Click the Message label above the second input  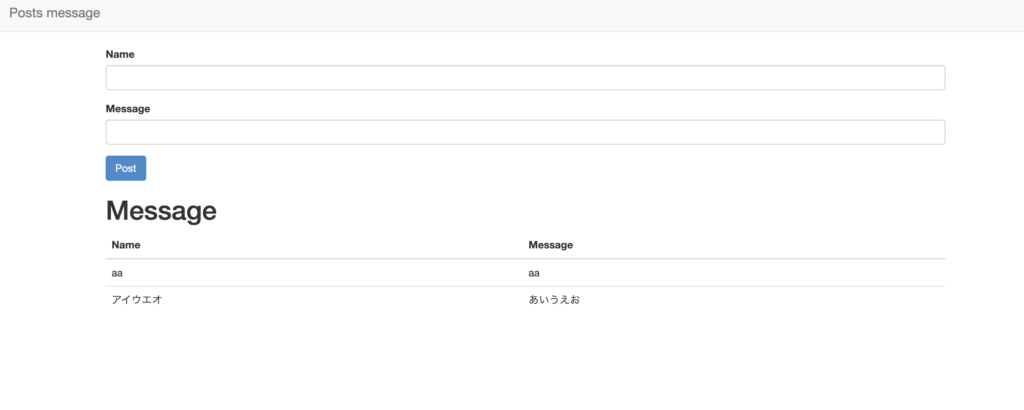coord(128,108)
